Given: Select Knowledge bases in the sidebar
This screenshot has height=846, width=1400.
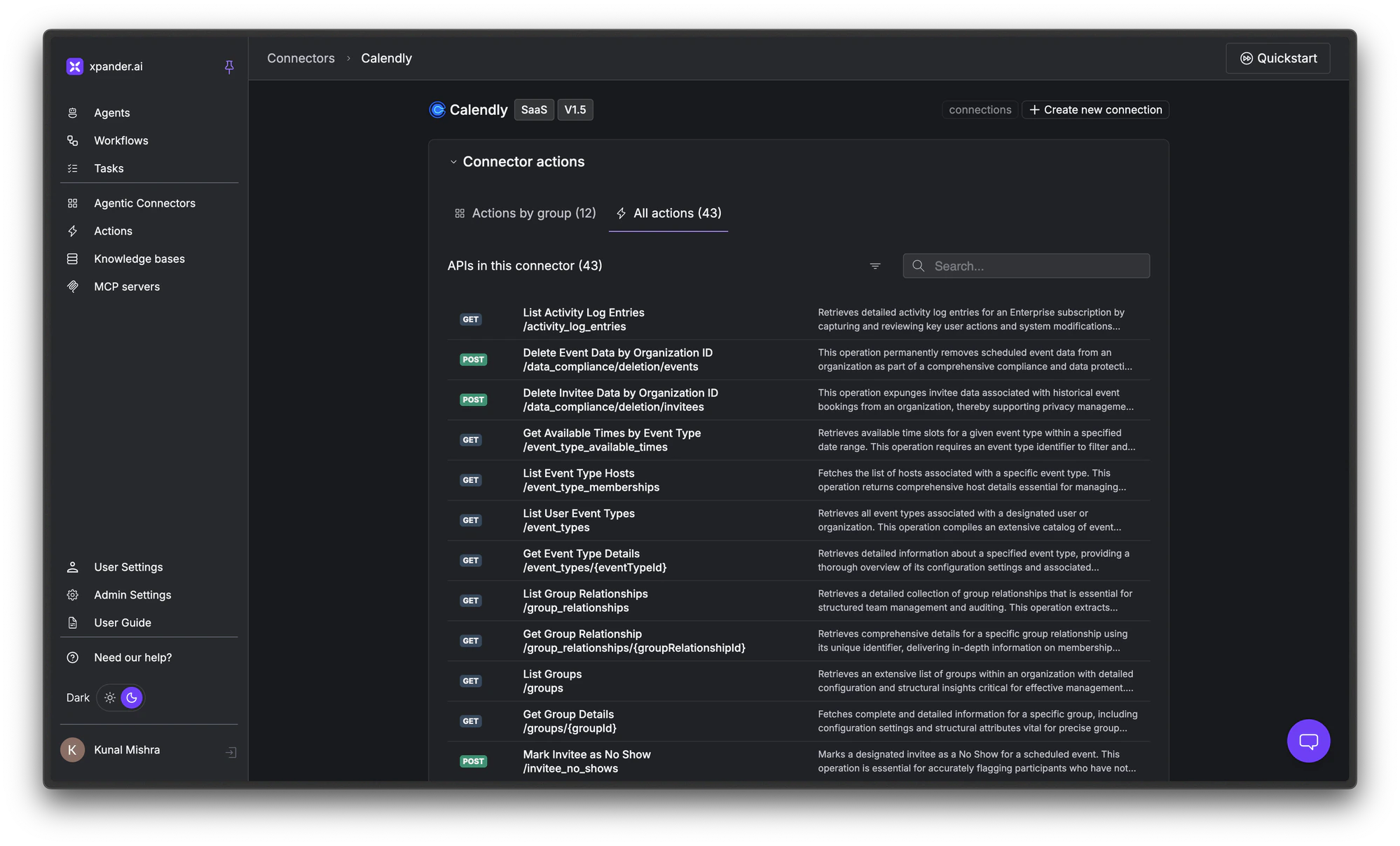Looking at the screenshot, I should point(139,259).
